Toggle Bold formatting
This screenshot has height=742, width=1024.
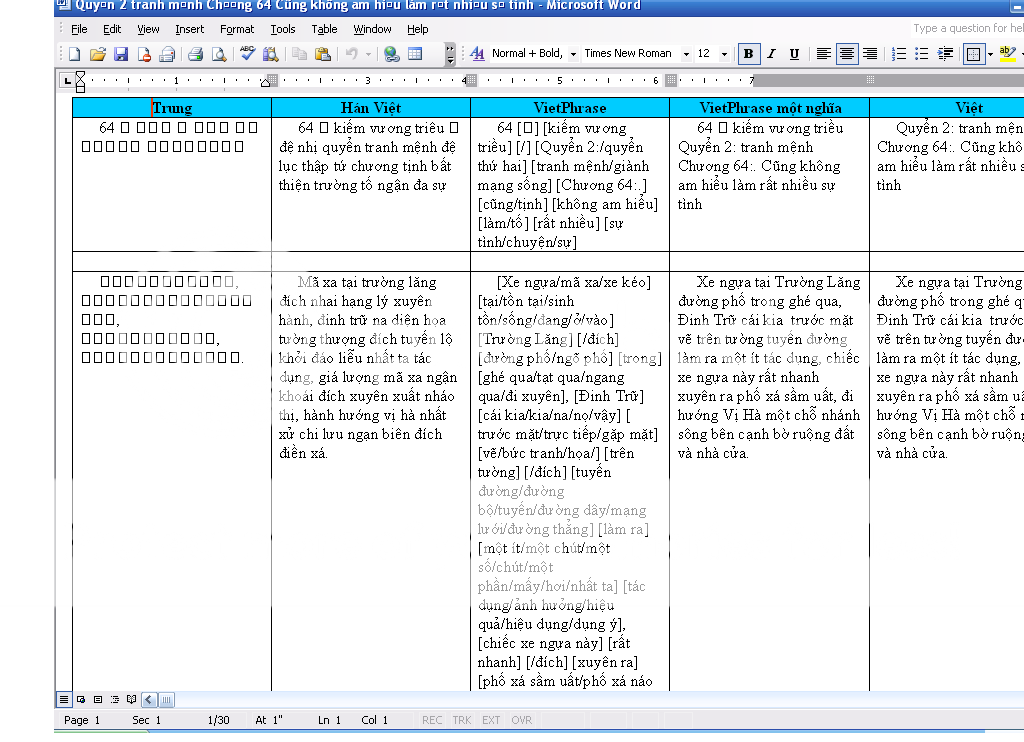[748, 54]
